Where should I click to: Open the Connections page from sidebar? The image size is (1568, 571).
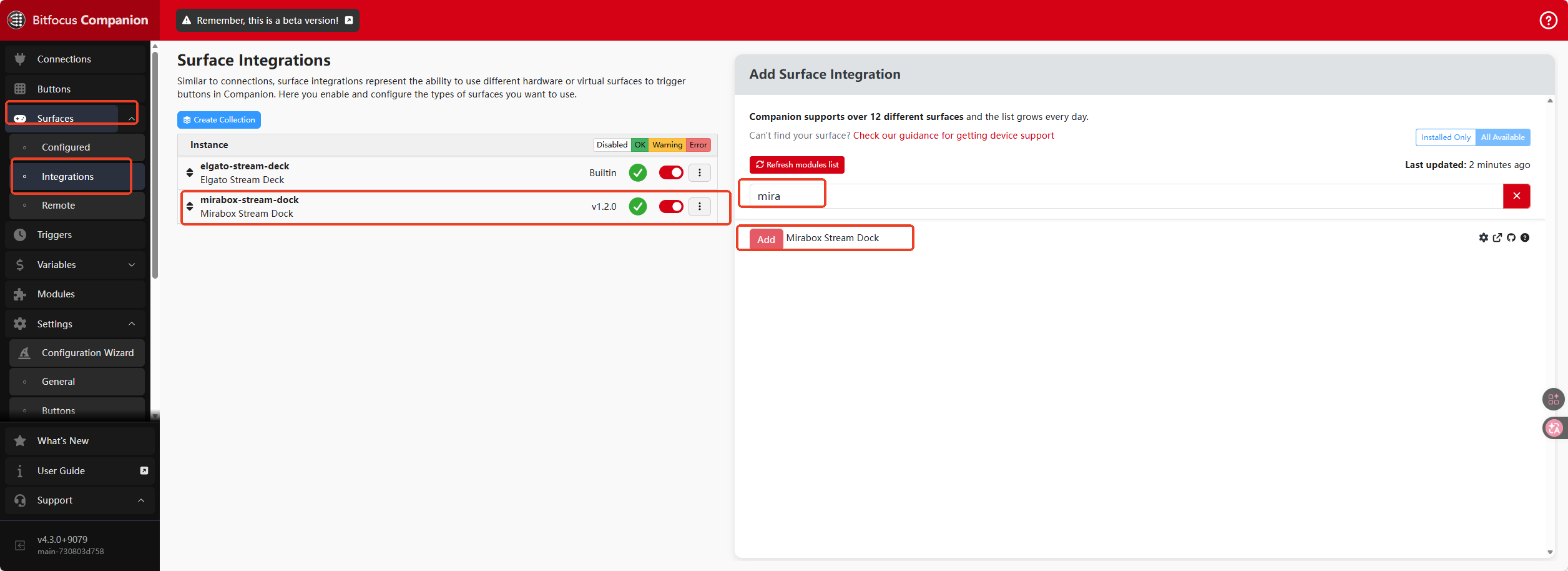pyautogui.click(x=64, y=59)
